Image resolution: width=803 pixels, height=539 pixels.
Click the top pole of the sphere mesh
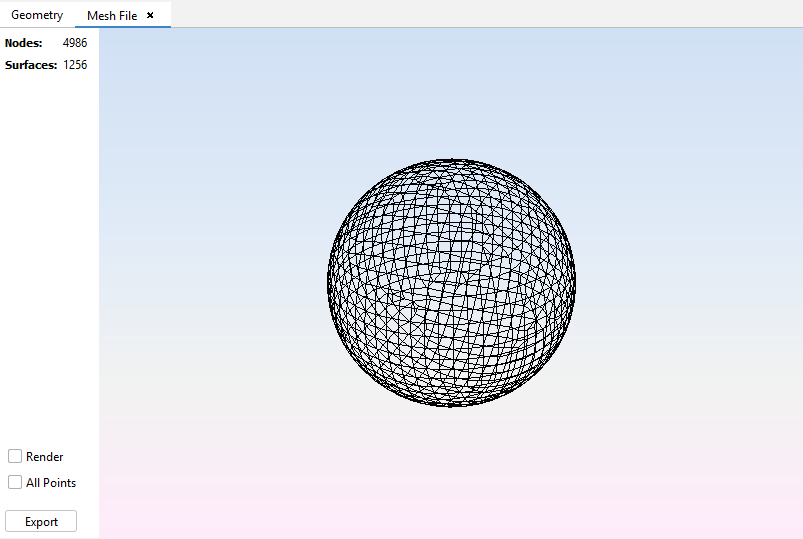[x=452, y=160]
